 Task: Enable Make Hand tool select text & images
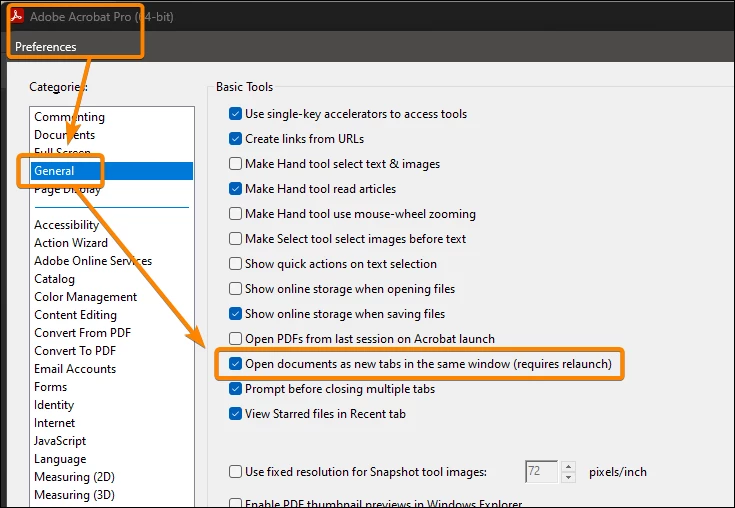coord(235,164)
